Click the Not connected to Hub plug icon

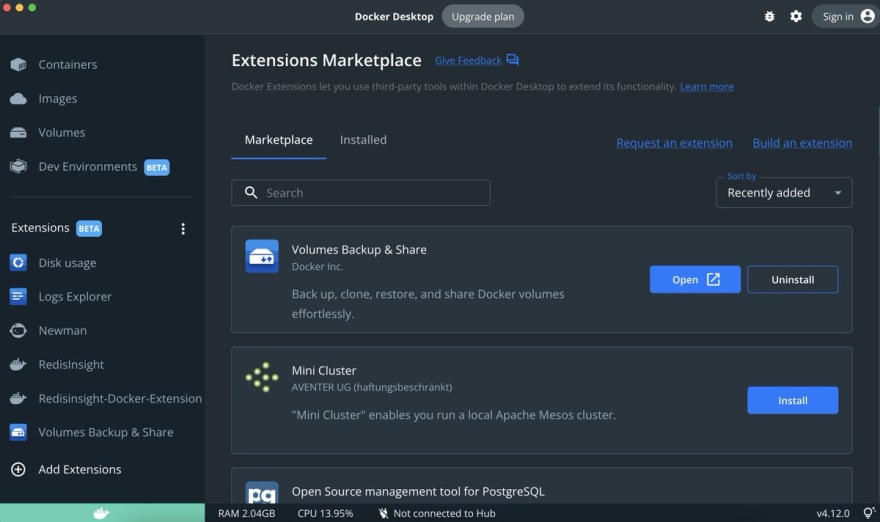(x=383, y=513)
